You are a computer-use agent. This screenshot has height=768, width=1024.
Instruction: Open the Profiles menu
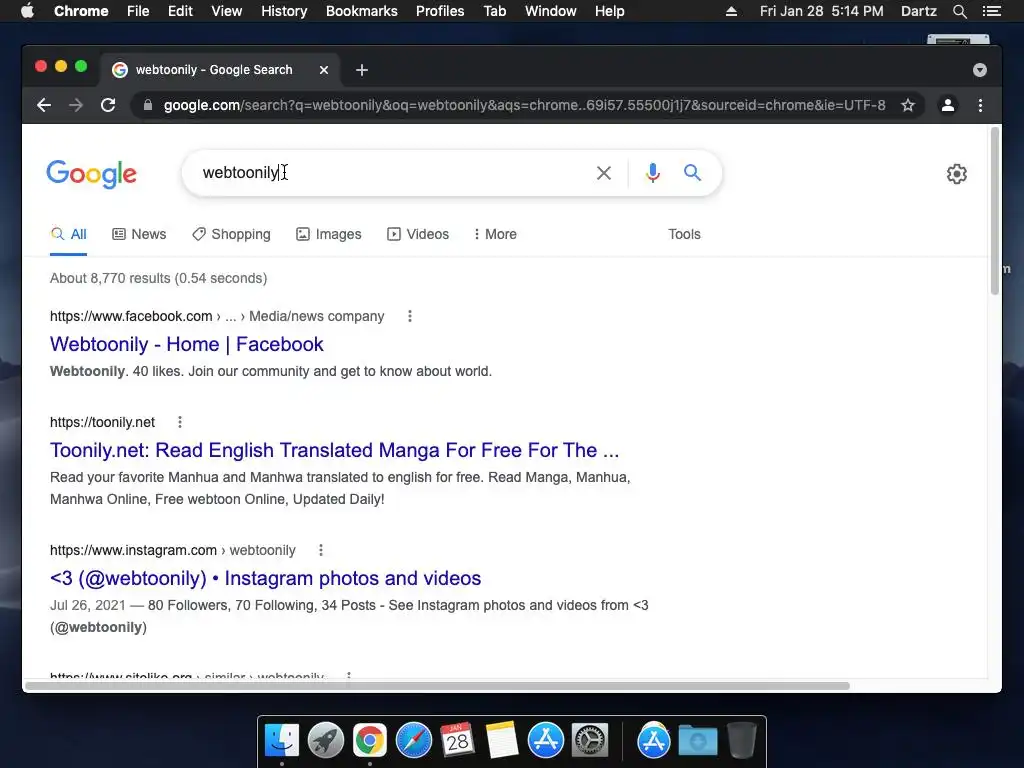tap(440, 11)
